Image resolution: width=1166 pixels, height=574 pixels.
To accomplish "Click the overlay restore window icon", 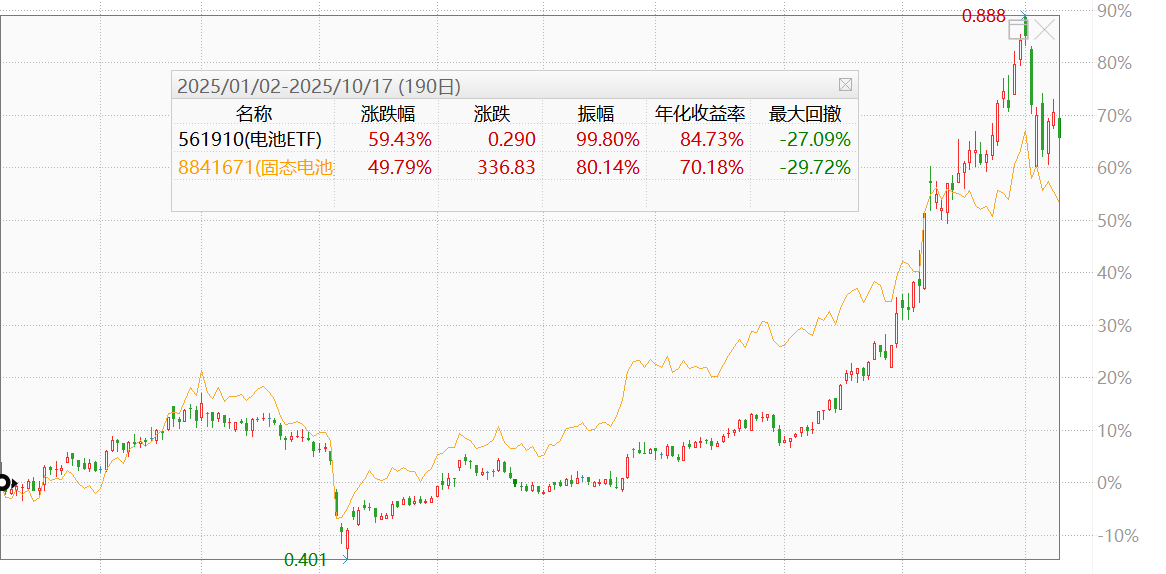I will click(1018, 28).
